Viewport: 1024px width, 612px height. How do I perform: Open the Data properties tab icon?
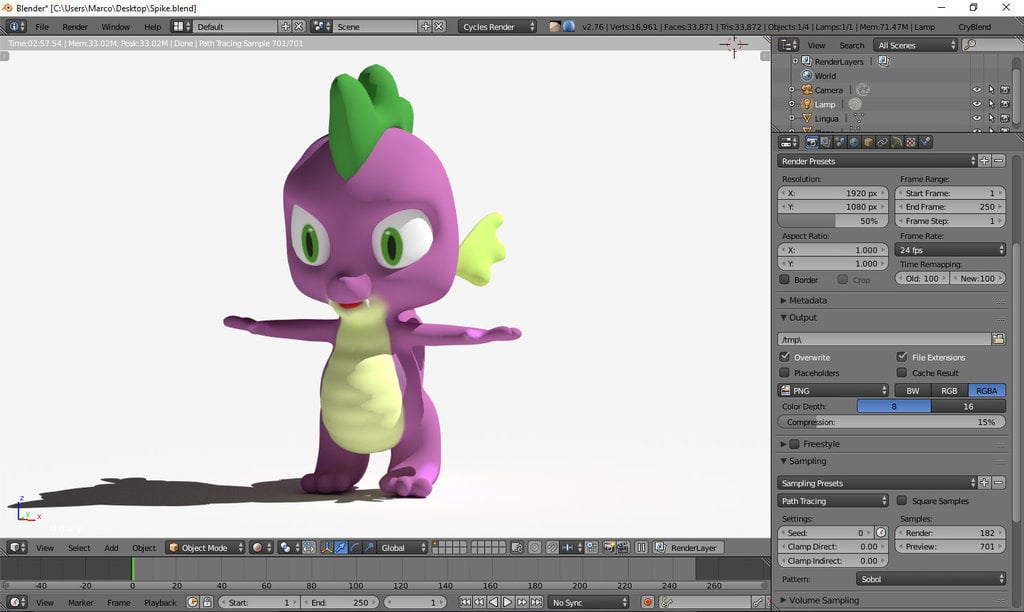pos(897,142)
